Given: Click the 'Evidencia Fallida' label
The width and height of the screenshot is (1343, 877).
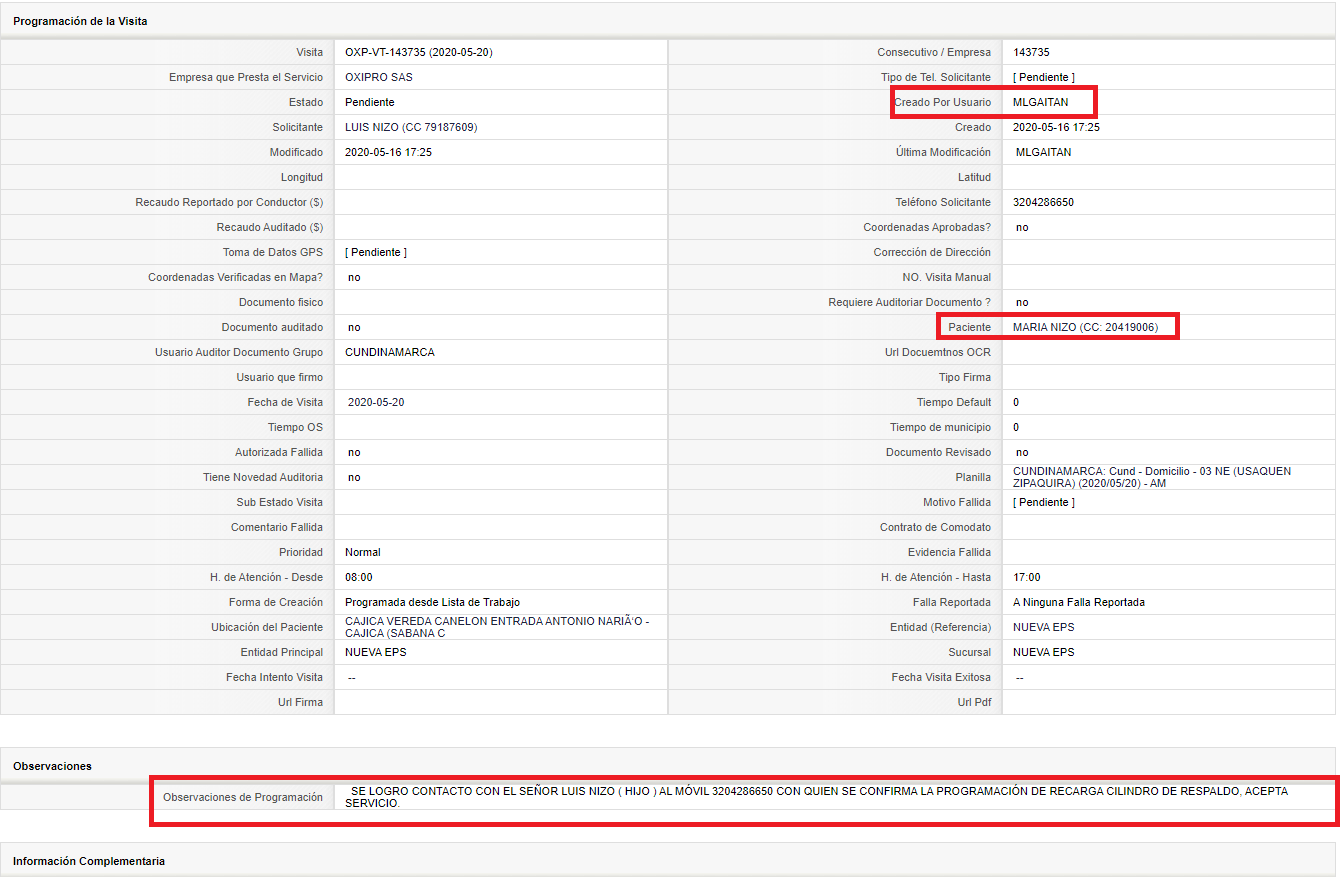Looking at the screenshot, I should pyautogui.click(x=950, y=552).
